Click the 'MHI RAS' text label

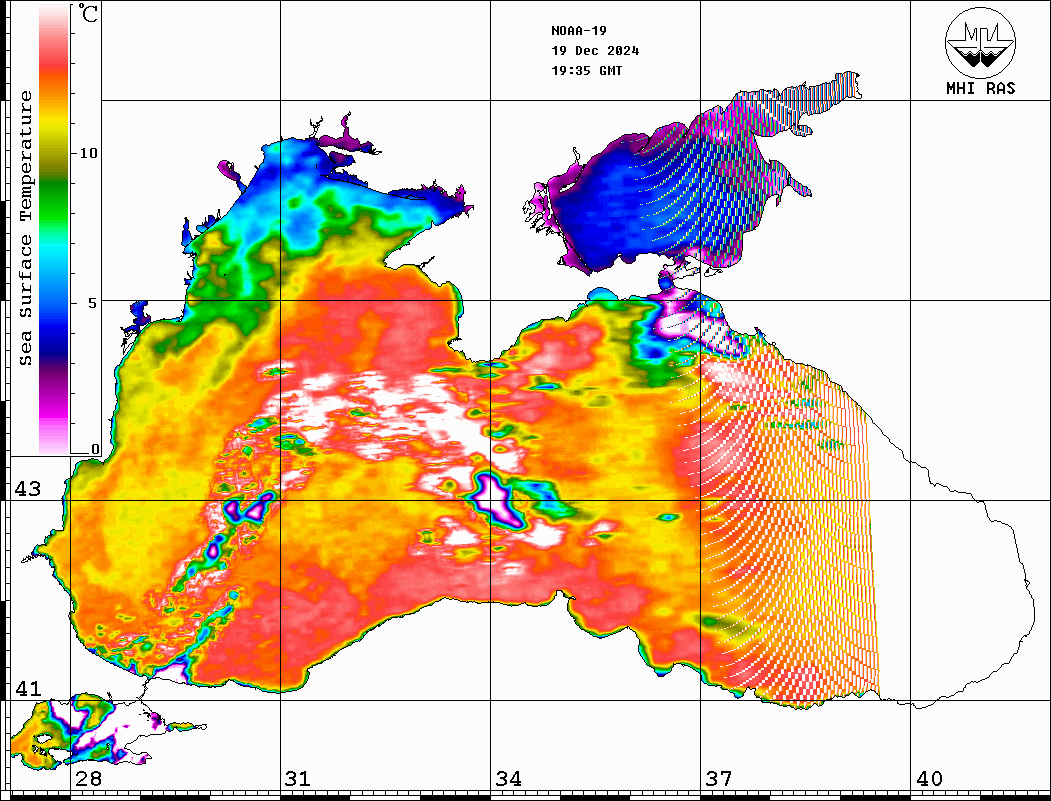tap(981, 88)
